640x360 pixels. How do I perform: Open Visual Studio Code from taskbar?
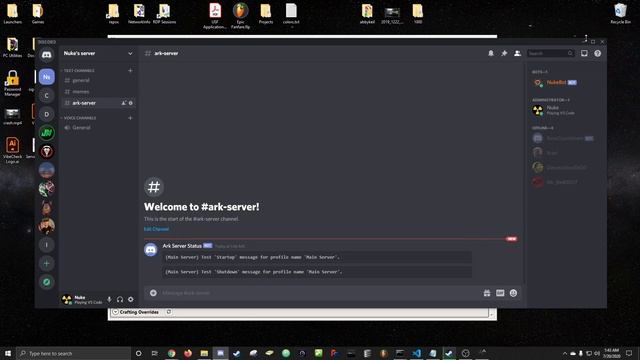click(x=416, y=353)
